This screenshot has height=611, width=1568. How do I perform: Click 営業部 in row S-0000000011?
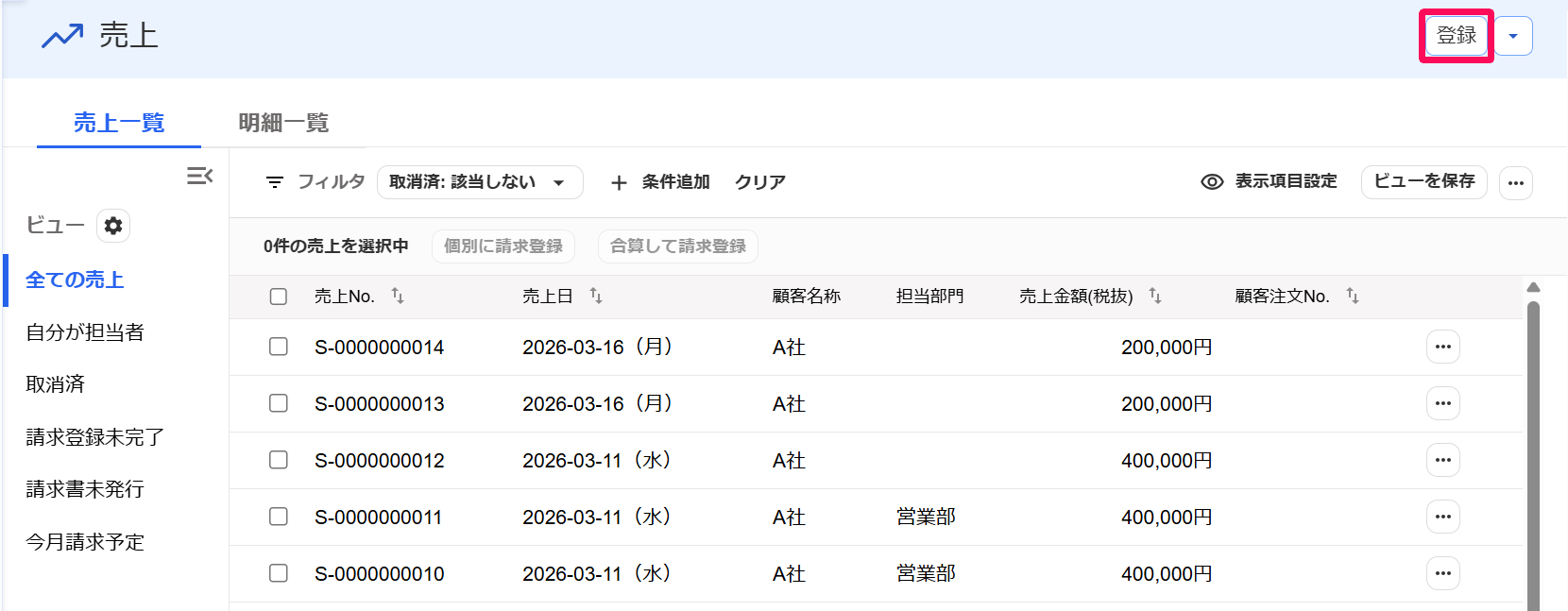point(926,518)
